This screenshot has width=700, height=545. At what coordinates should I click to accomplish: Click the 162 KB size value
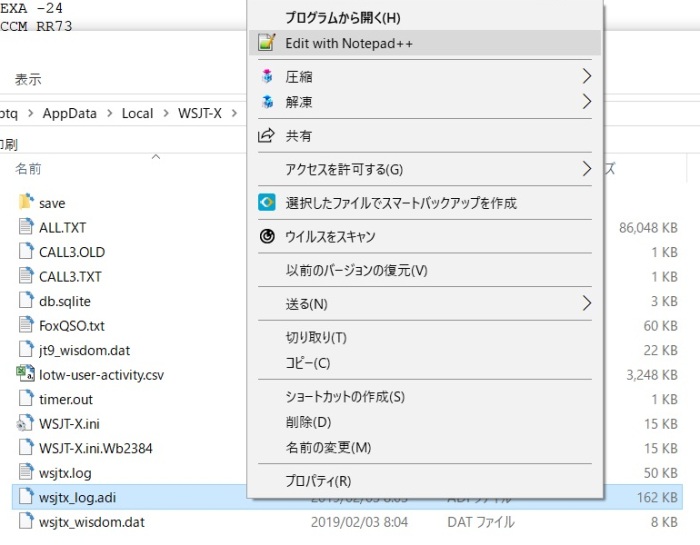pos(657,497)
